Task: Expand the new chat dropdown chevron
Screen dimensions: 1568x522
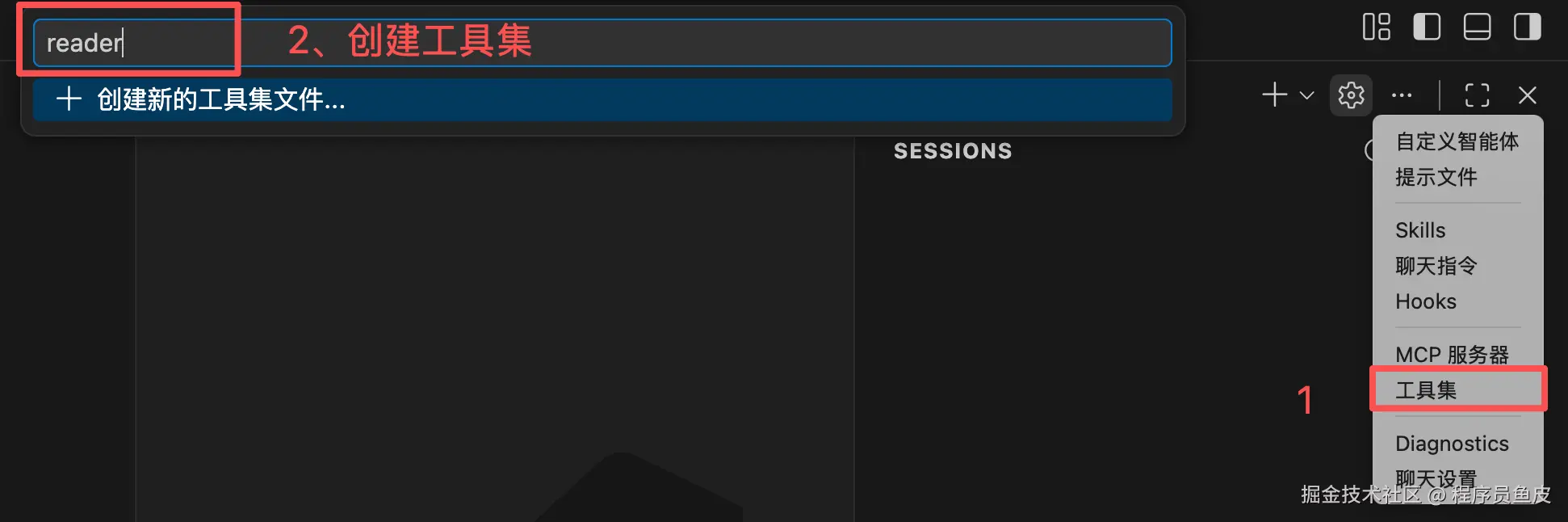Action: tap(1306, 95)
